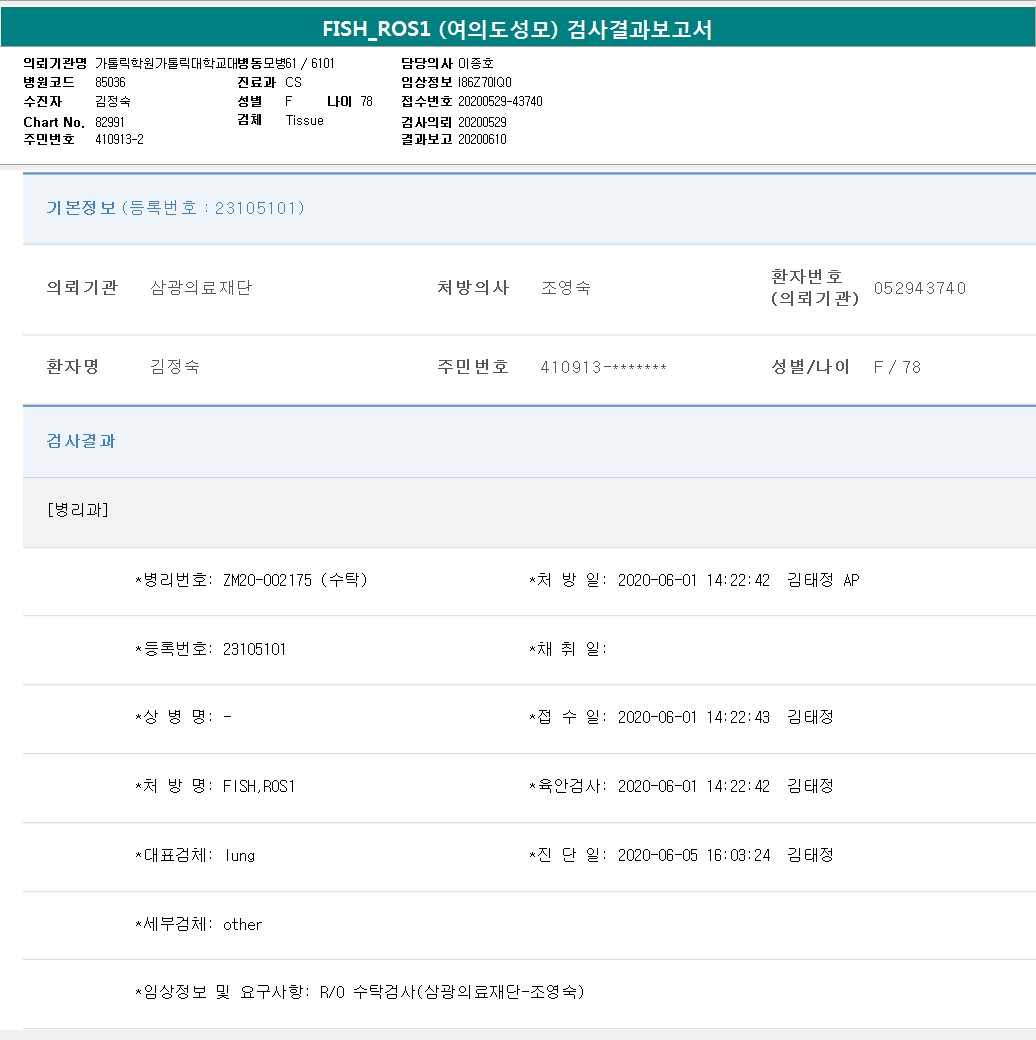1036x1040 pixels.
Task: Click prescribing doctor name 조영숙
Action: tap(565, 288)
